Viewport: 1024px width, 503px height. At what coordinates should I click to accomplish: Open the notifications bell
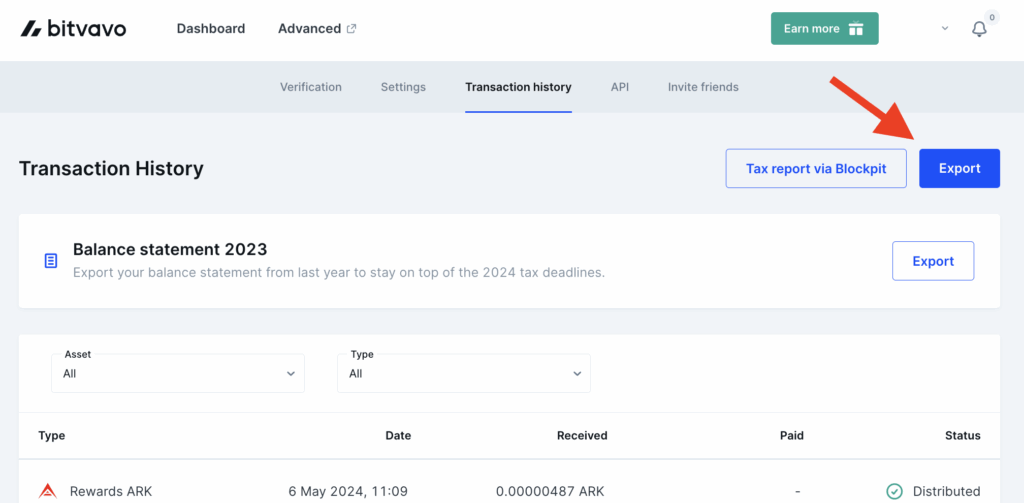pos(979,29)
